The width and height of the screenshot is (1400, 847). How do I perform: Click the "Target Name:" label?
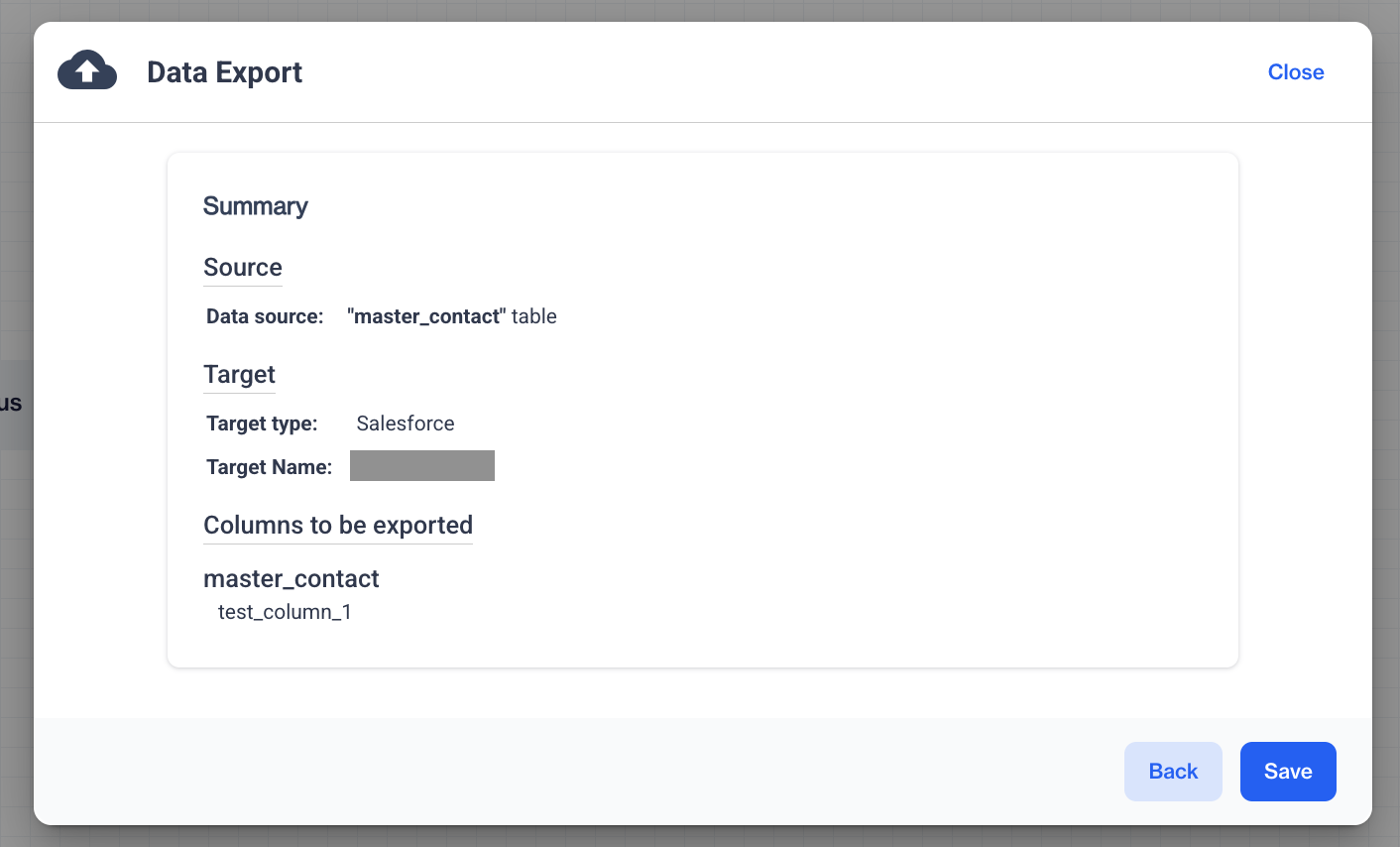click(269, 467)
